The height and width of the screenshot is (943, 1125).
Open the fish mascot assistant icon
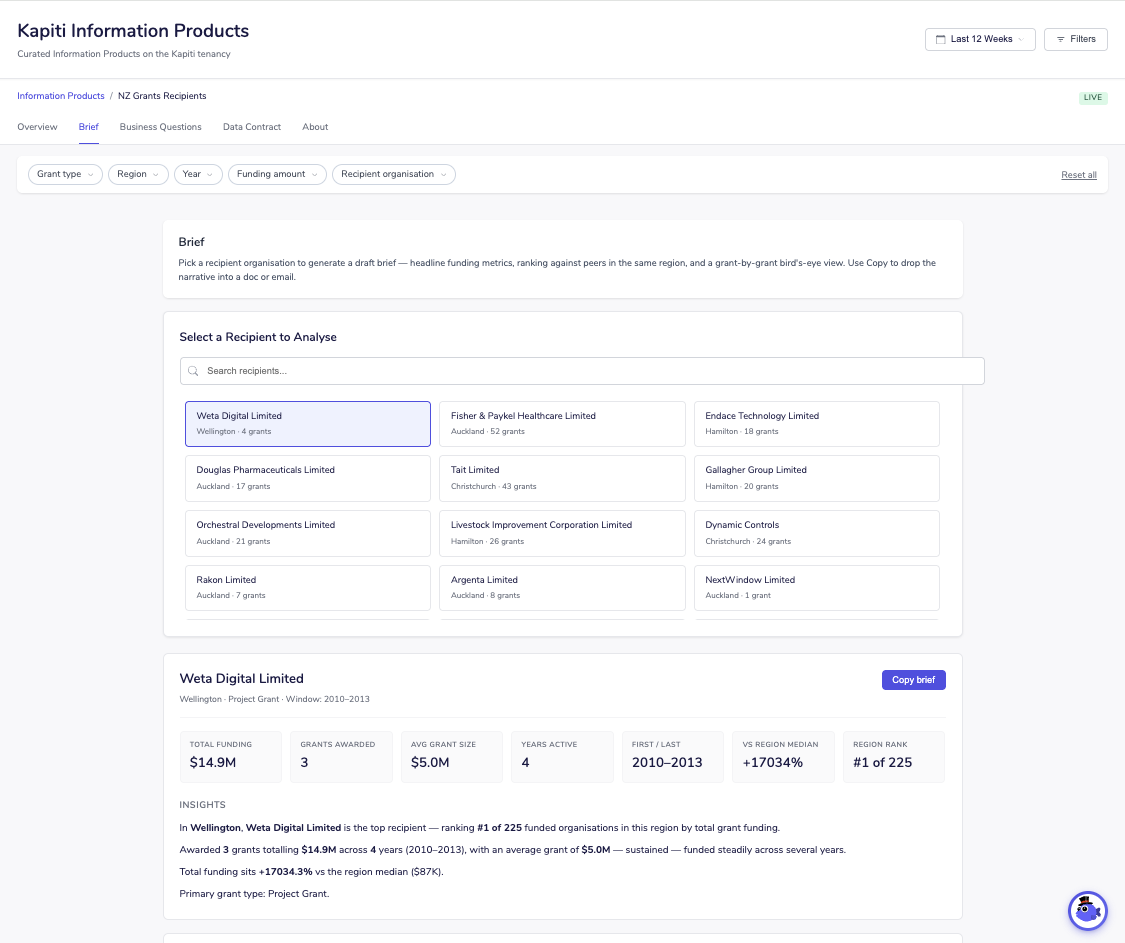[1088, 911]
